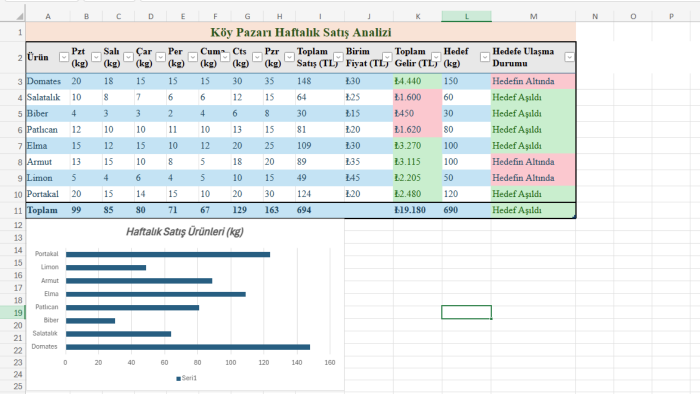
Task: Open the Pzr (kg) filter dropdown
Action: [289, 57]
